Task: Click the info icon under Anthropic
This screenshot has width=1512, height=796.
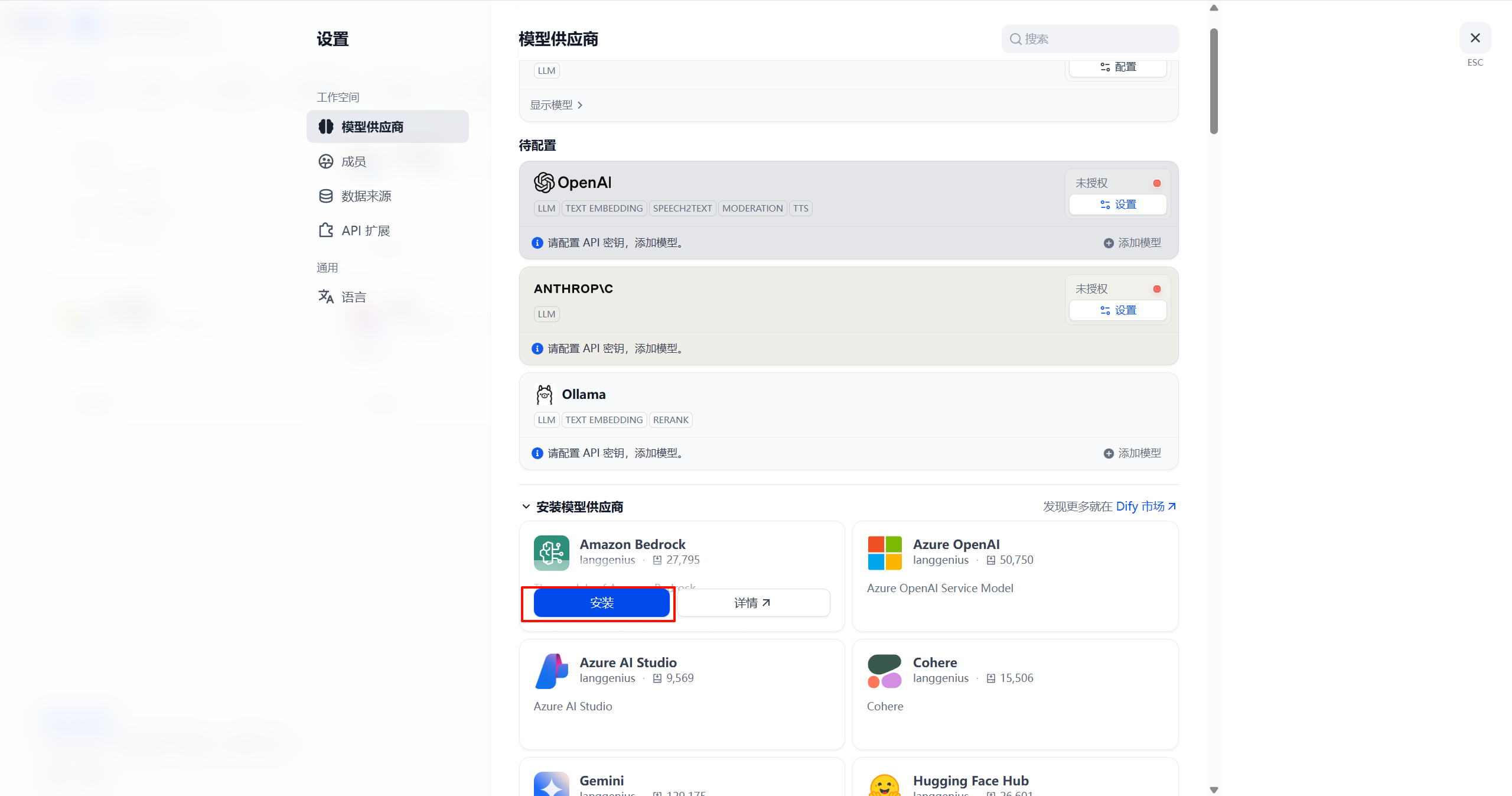Action: click(537, 349)
